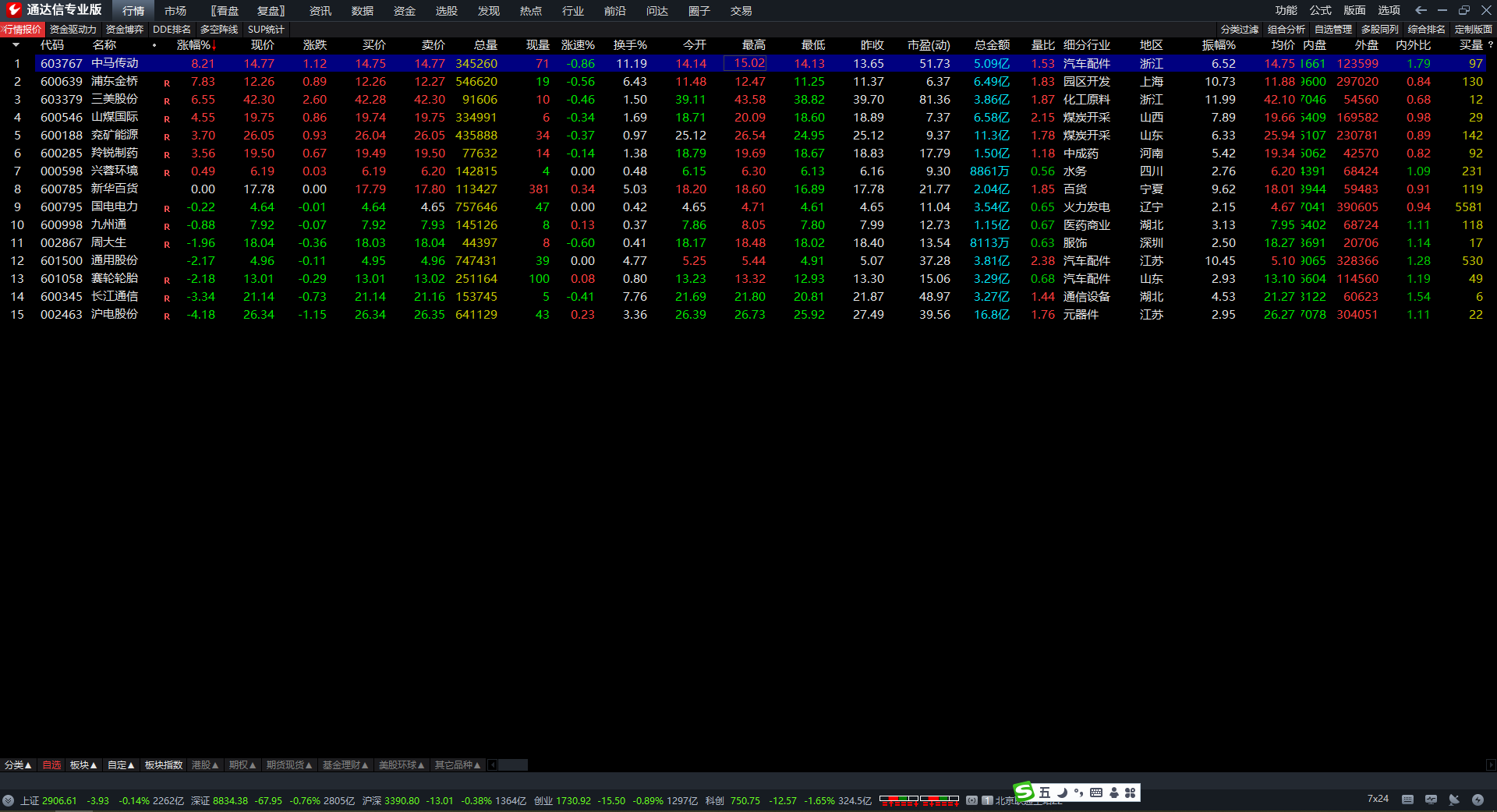Open the four-squares toolbox in the input bar
The image size is (1497, 812).
coord(1131,793)
